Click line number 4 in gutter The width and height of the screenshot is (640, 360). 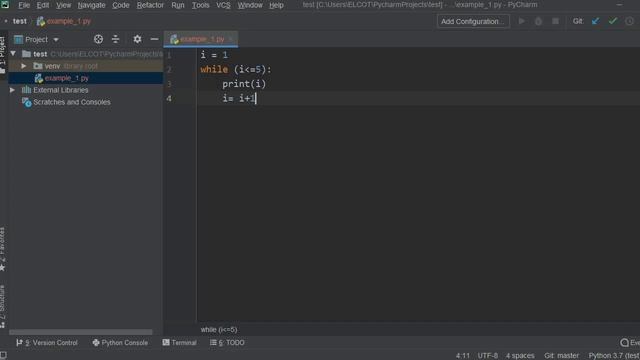[169, 98]
